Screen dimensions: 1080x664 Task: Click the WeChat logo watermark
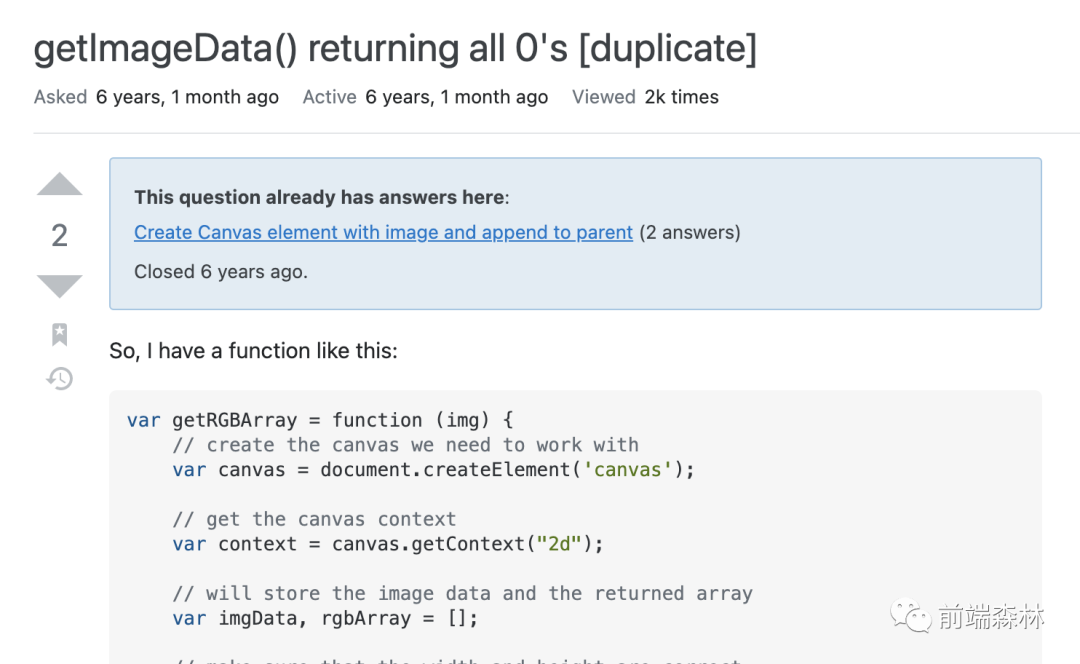[x=912, y=616]
